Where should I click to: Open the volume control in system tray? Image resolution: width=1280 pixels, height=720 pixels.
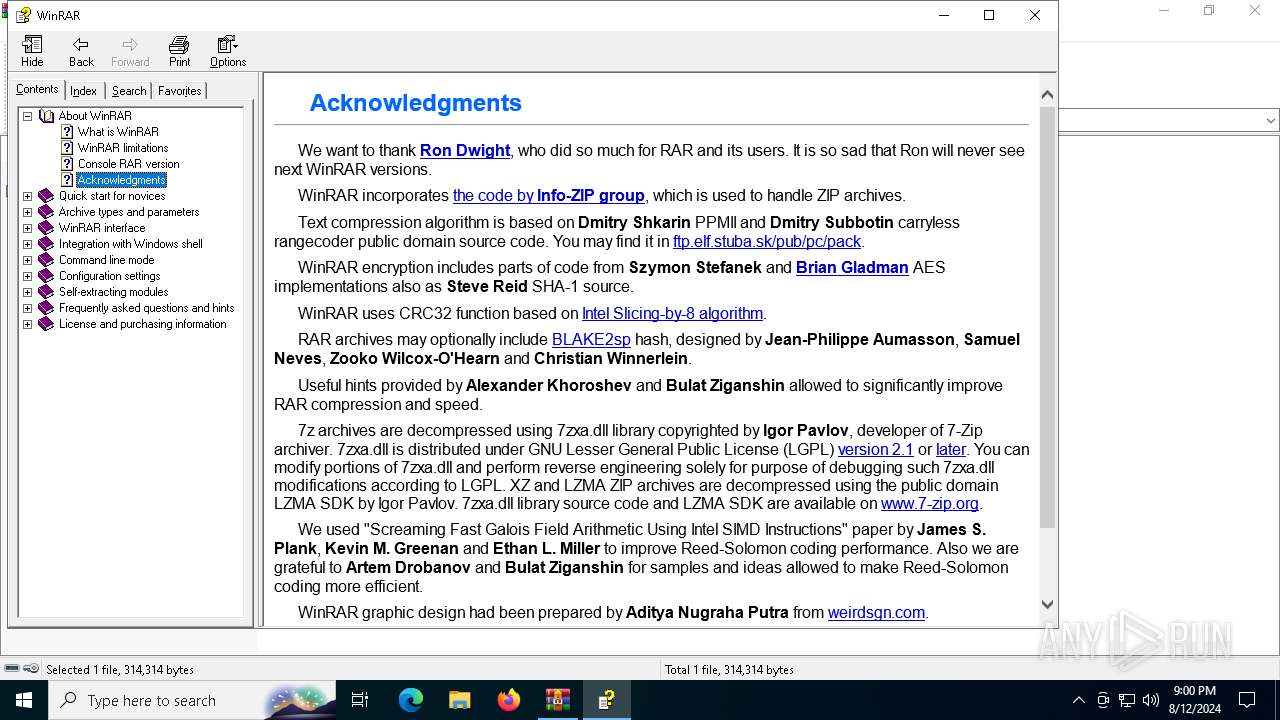click(1150, 700)
